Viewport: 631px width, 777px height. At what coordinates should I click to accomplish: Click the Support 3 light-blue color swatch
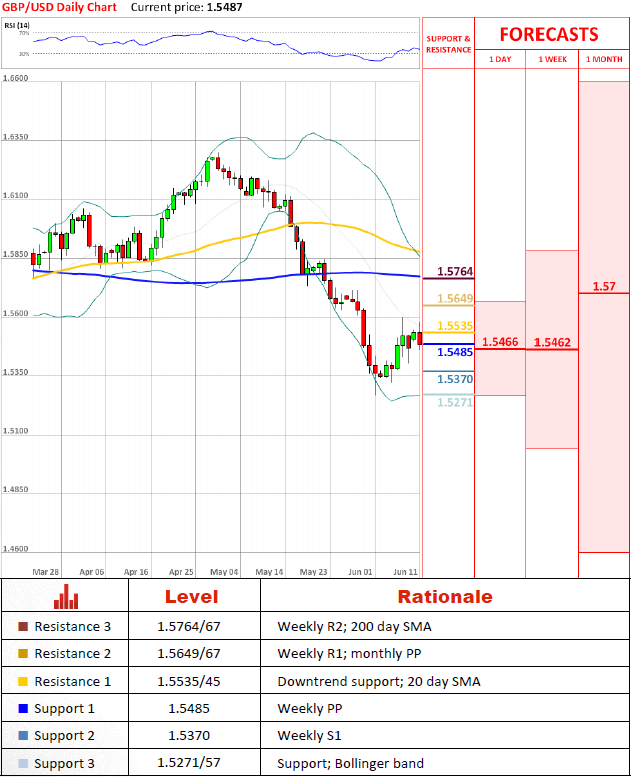tap(23, 763)
